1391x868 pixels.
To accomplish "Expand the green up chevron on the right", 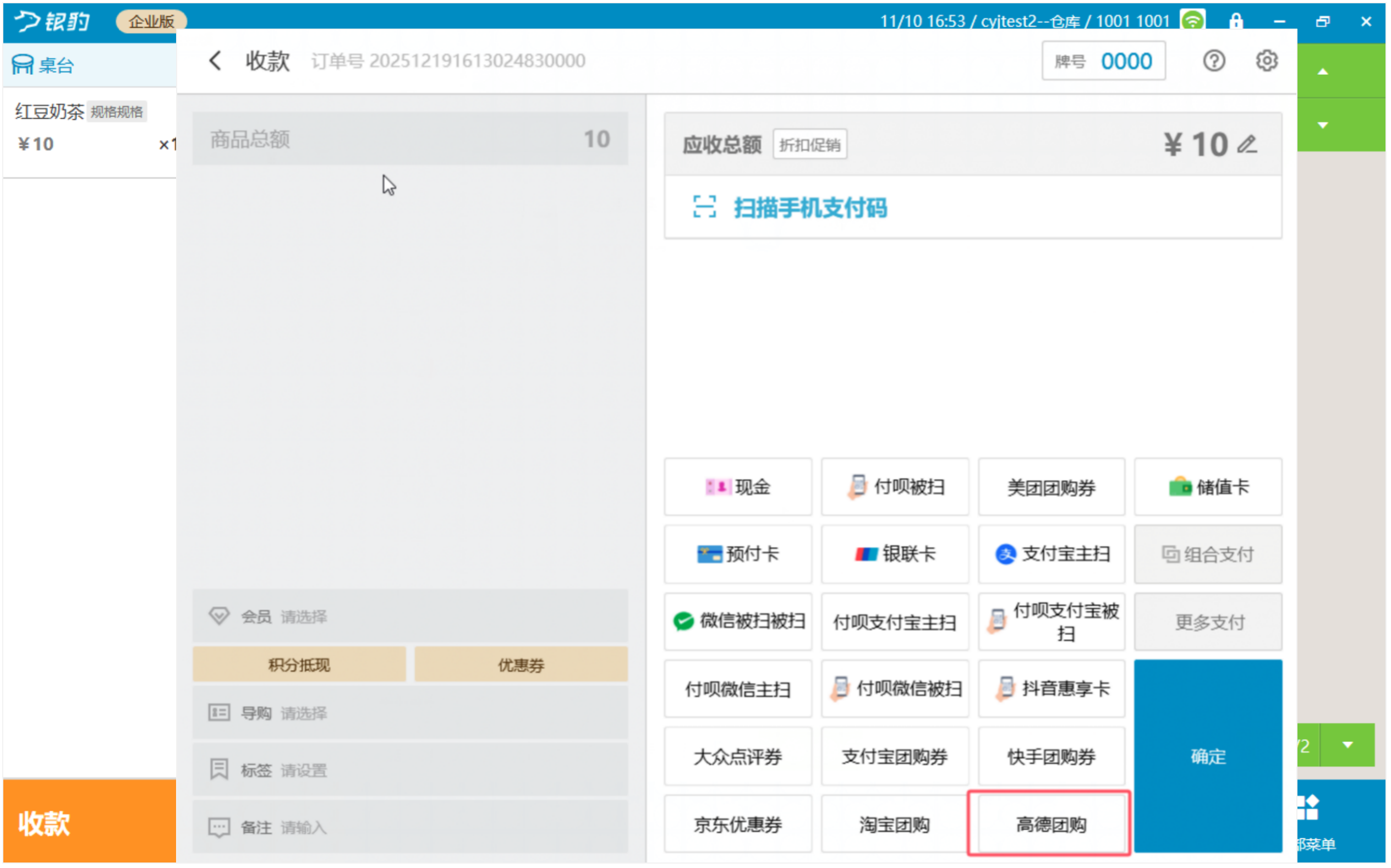I will pyautogui.click(x=1322, y=70).
